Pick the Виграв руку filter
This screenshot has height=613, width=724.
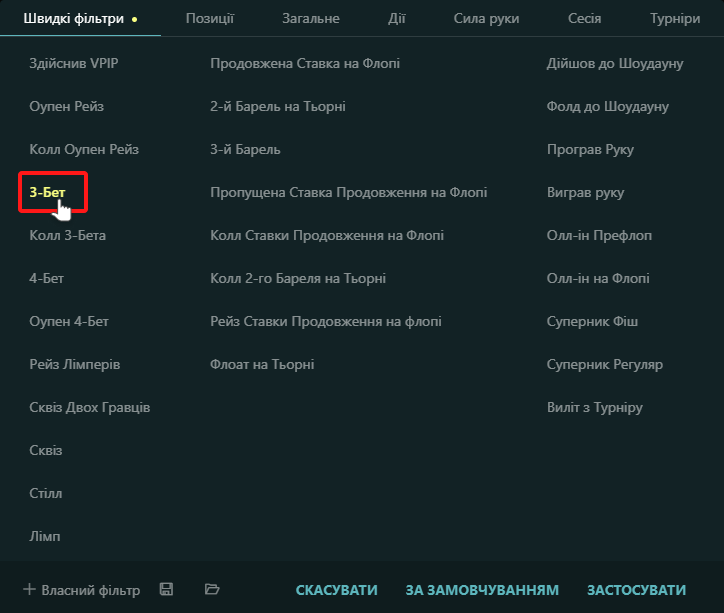click(585, 192)
